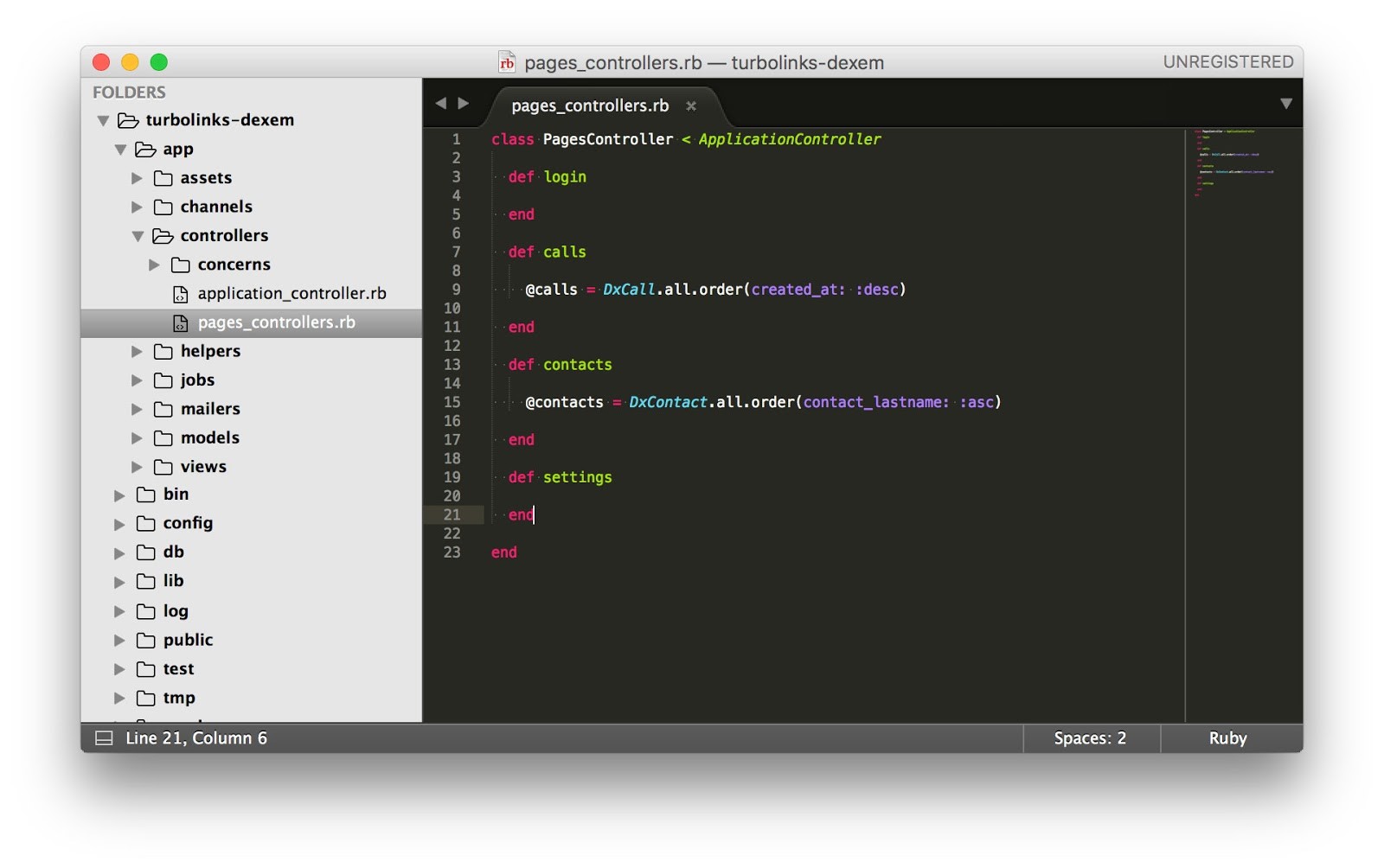Expand the concerns folder
Screen dimensions: 1384x868
tap(154, 265)
